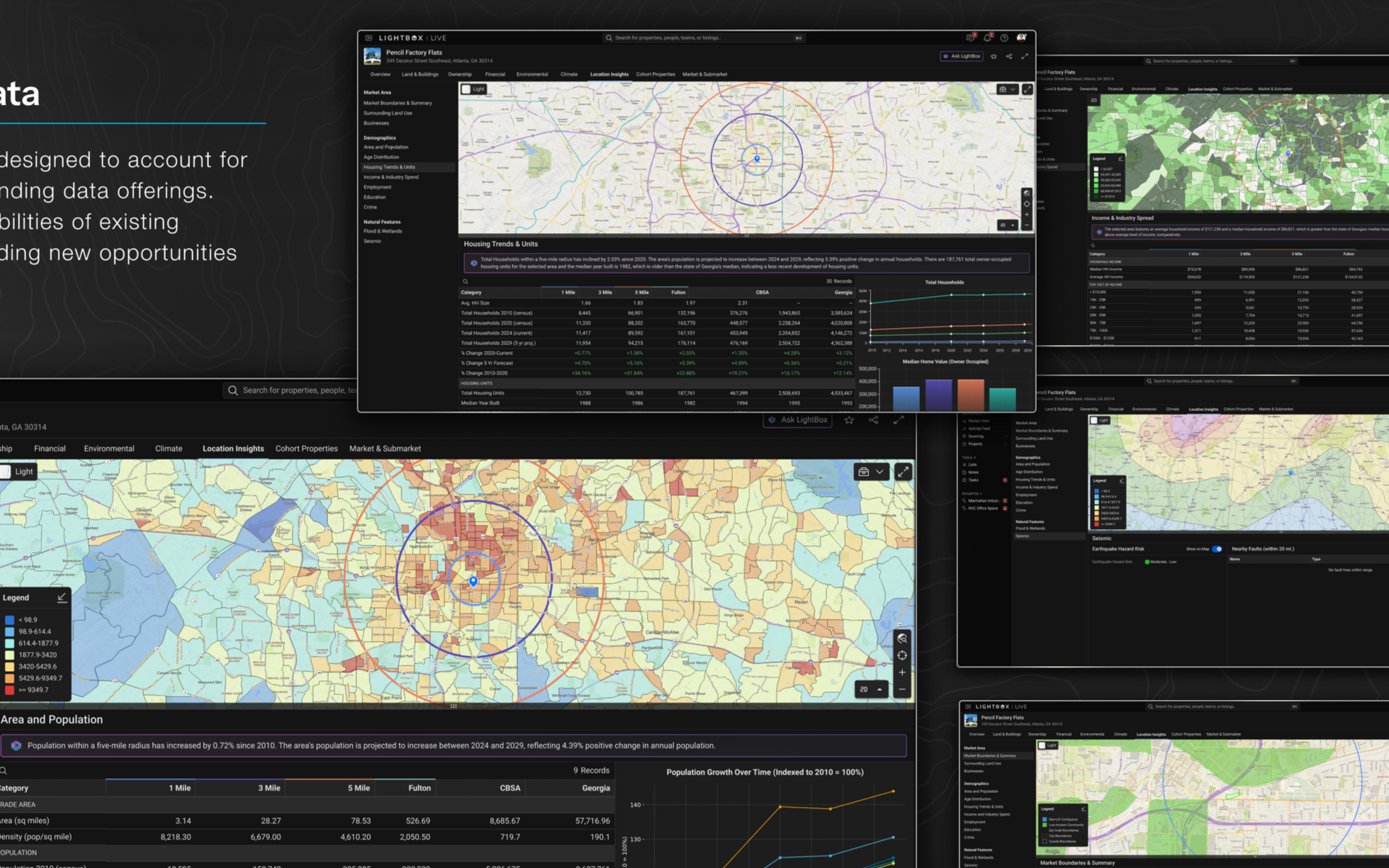Click the help question mark icon
The image size is (1389, 868).
[x=1004, y=38]
